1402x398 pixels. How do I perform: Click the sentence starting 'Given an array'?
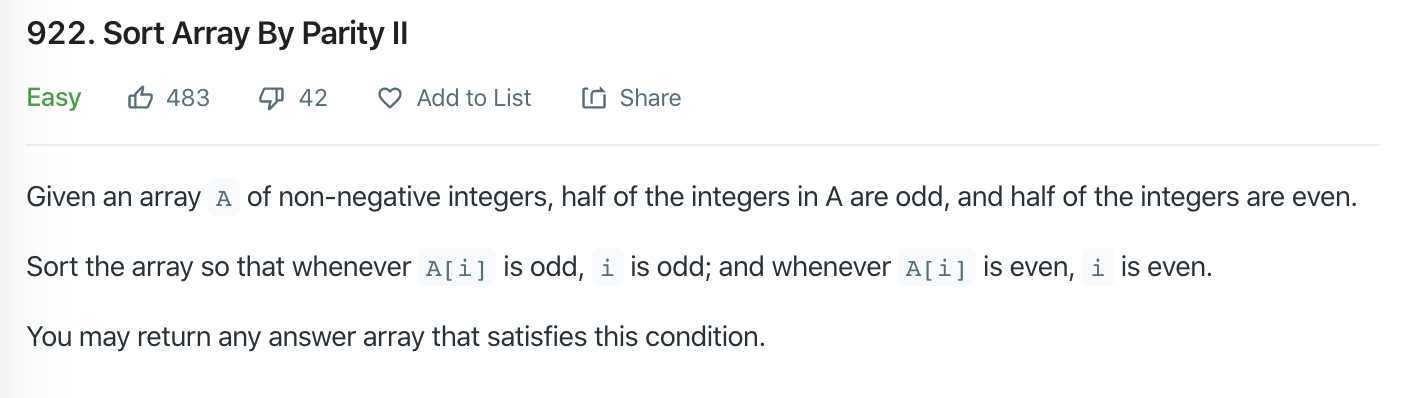692,198
